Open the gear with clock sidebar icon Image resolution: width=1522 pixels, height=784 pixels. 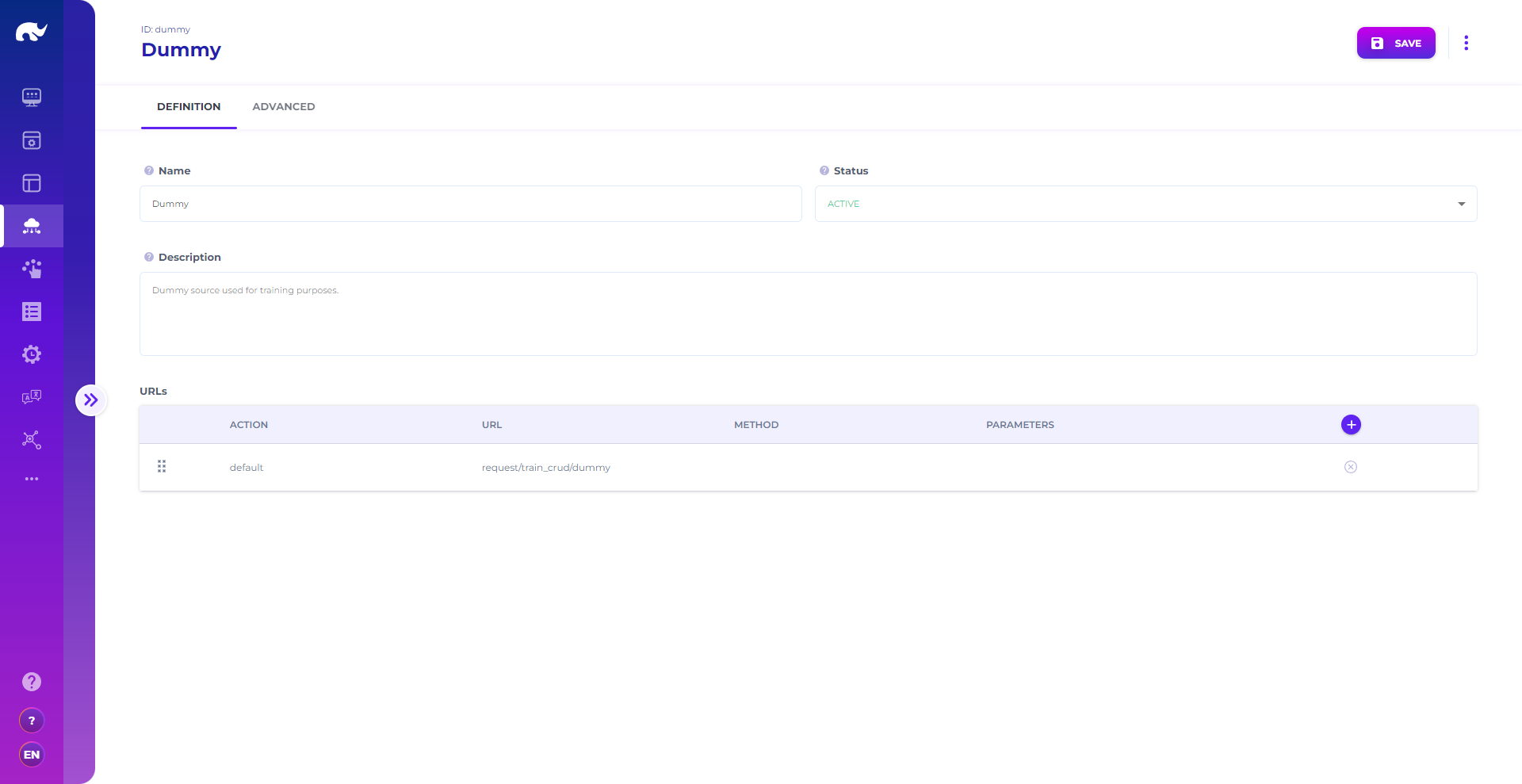(x=32, y=354)
